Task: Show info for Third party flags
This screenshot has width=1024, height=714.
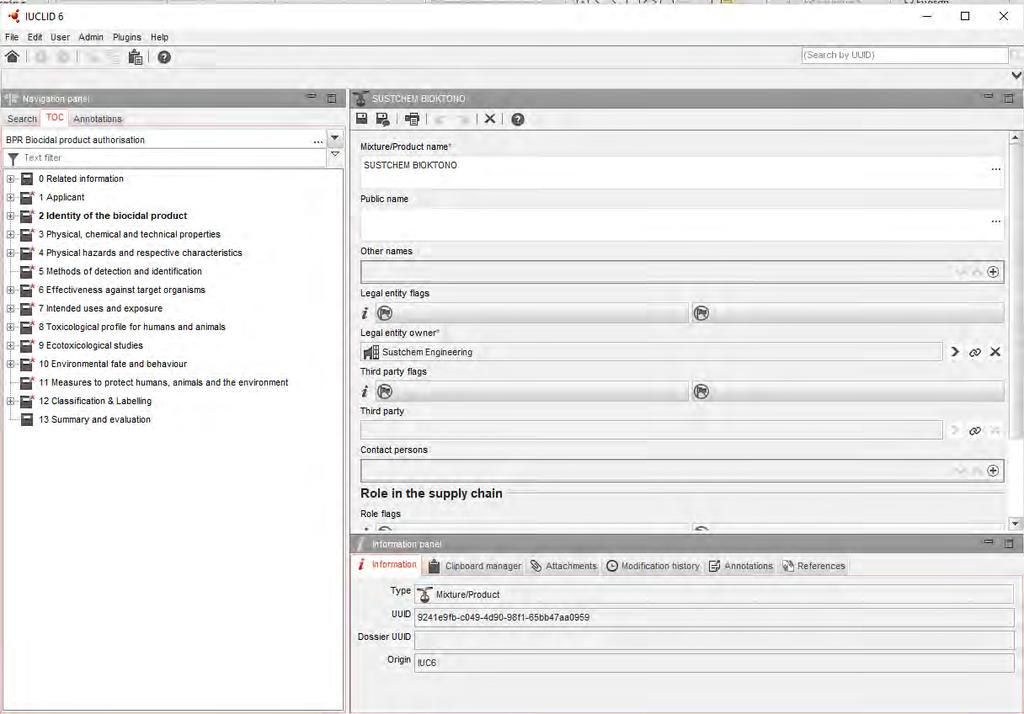Action: [365, 391]
